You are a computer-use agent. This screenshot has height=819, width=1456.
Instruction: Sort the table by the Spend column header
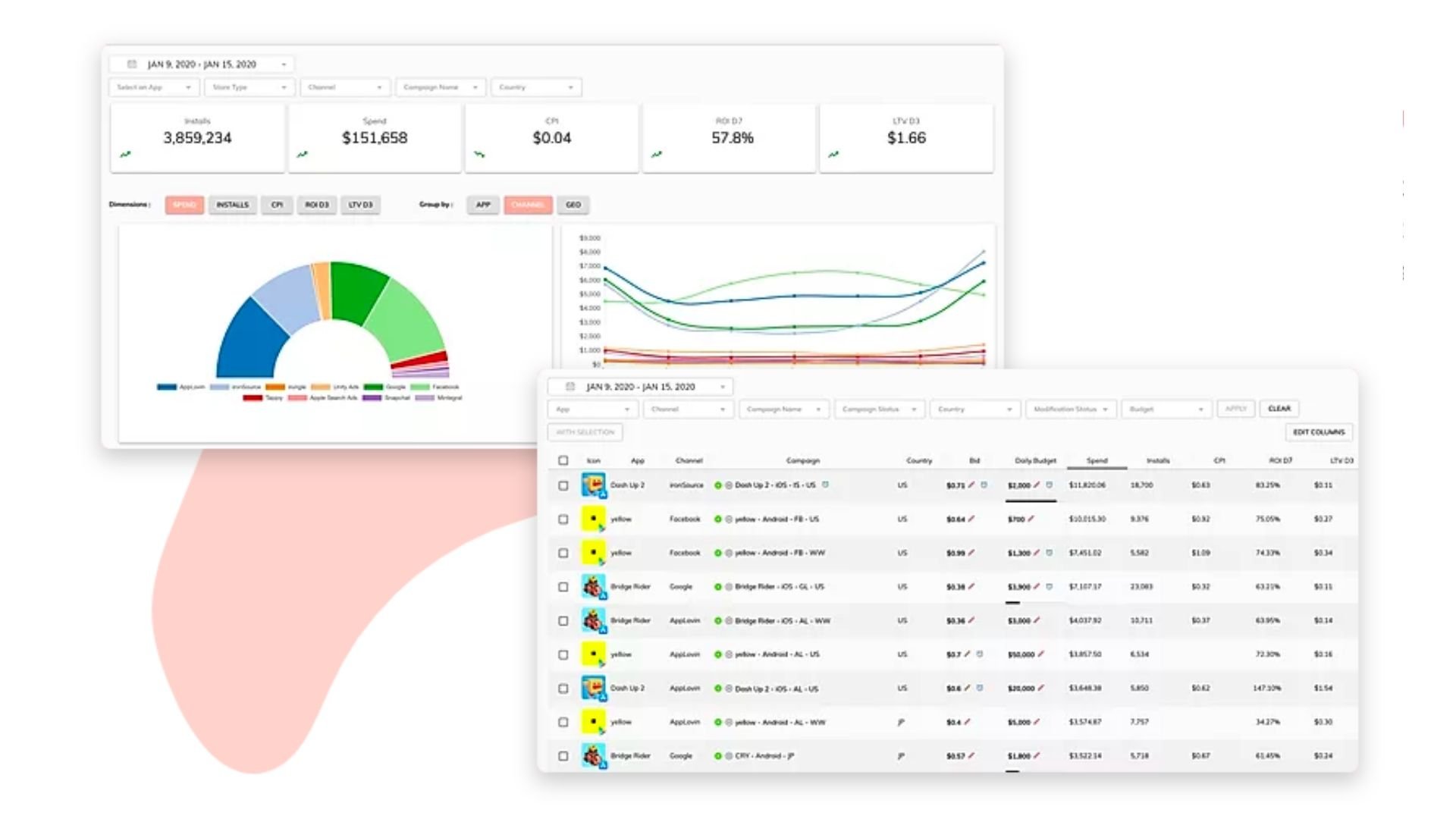pyautogui.click(x=1097, y=460)
